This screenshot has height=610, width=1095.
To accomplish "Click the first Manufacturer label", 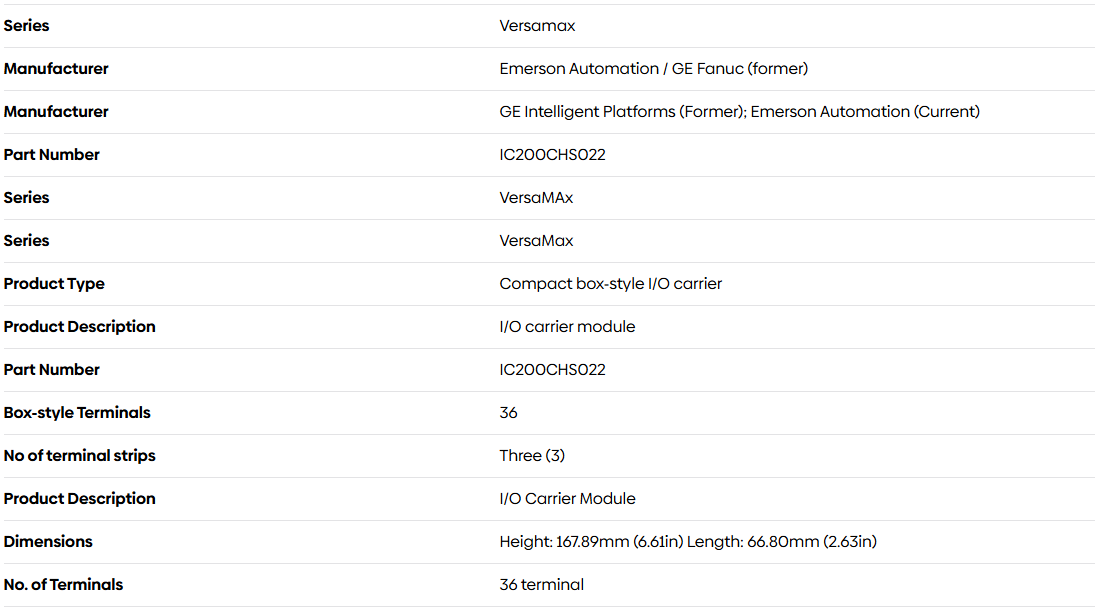I will 56,68.
